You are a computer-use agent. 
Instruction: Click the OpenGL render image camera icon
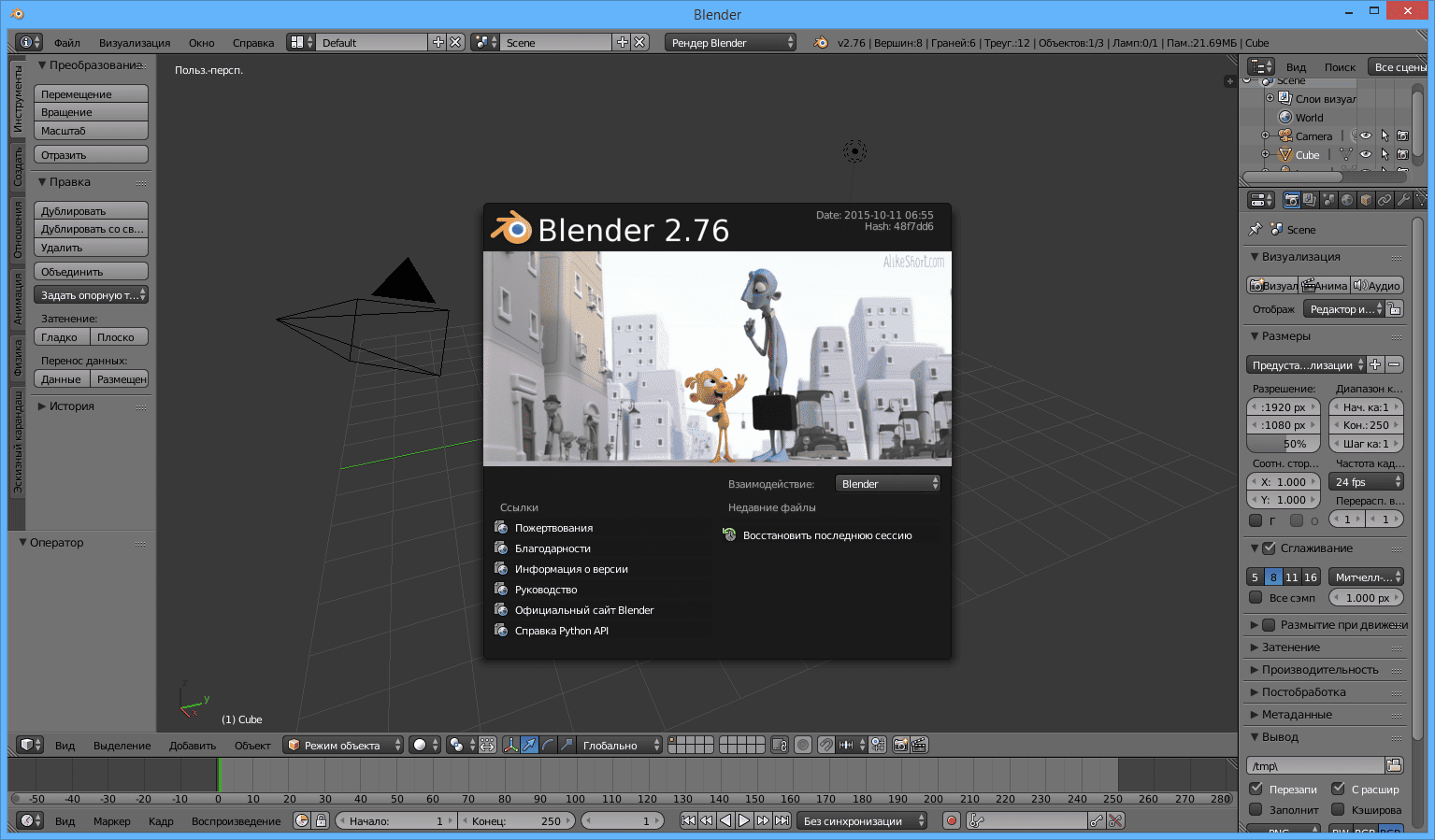[901, 745]
